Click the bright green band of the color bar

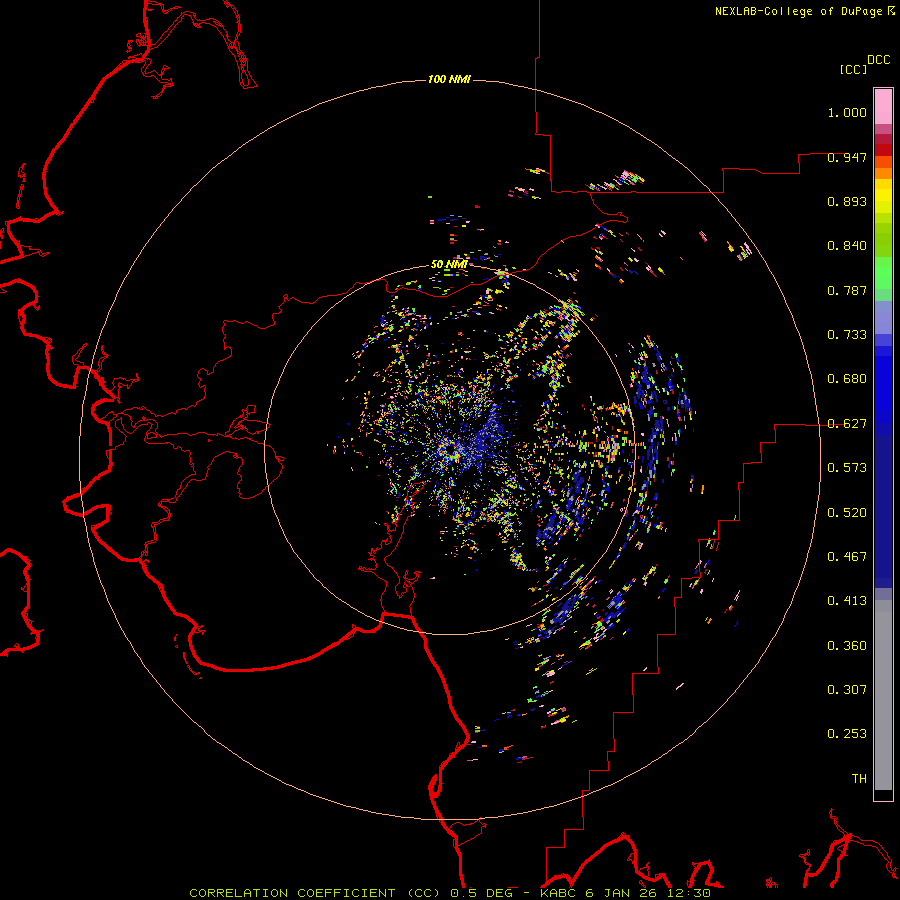[883, 273]
